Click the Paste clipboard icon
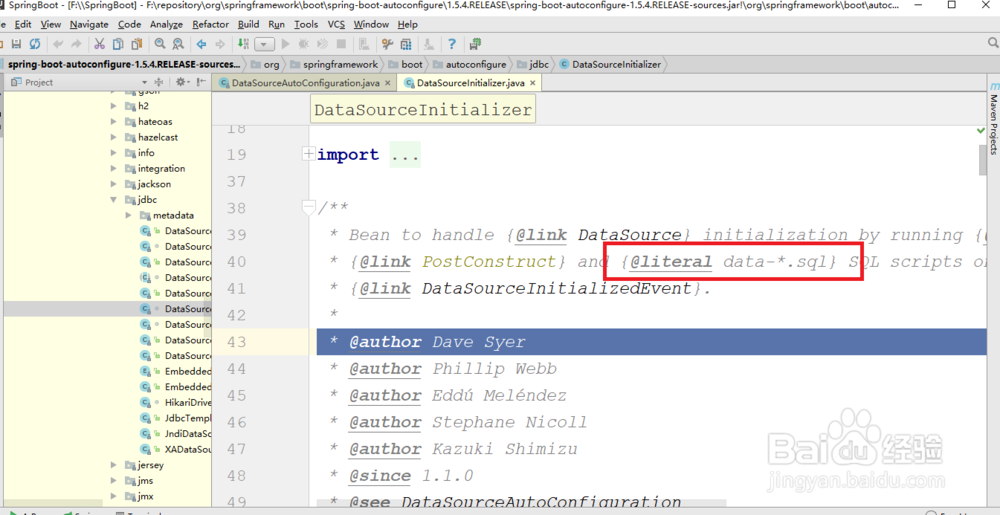The height and width of the screenshot is (515, 1000). (x=136, y=44)
